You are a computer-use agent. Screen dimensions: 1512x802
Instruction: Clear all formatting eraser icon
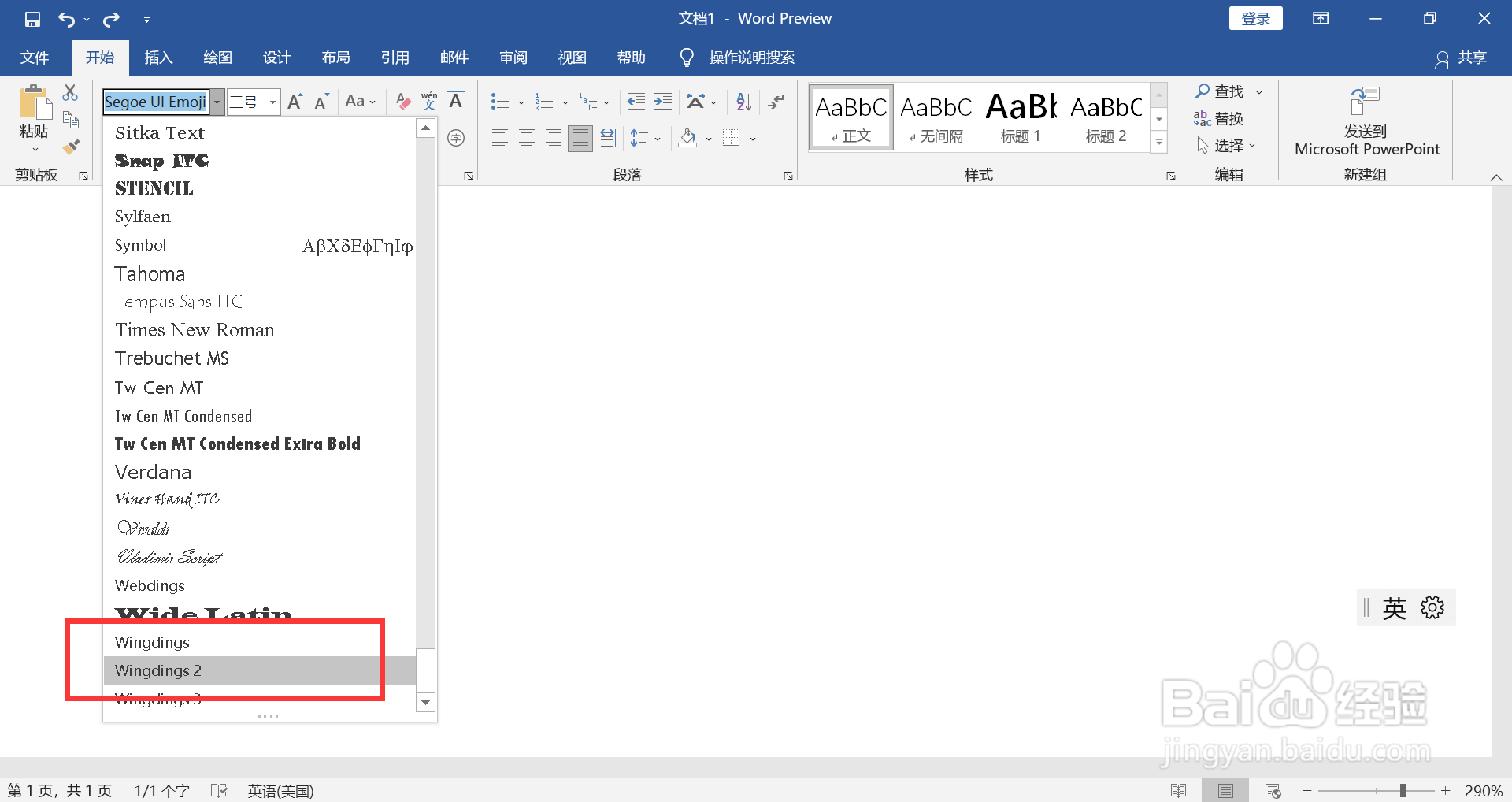coord(403,102)
